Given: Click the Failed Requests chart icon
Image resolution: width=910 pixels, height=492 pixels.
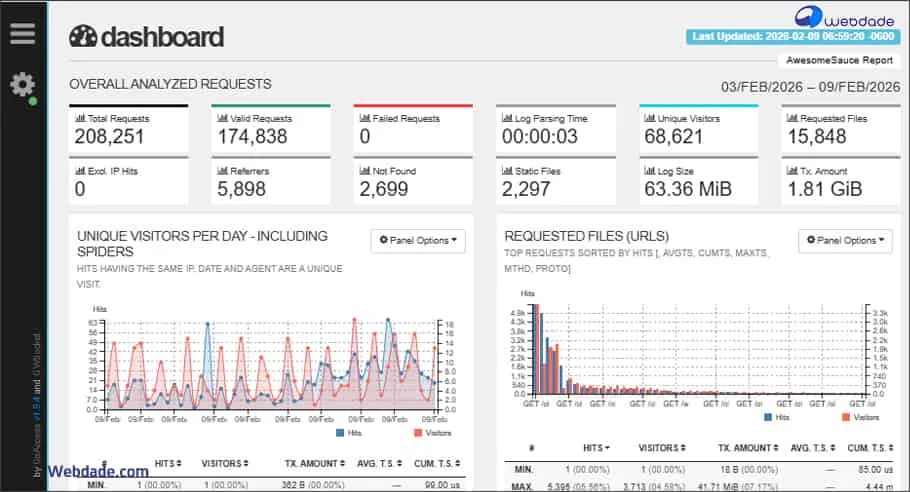Looking at the screenshot, I should (x=365, y=118).
